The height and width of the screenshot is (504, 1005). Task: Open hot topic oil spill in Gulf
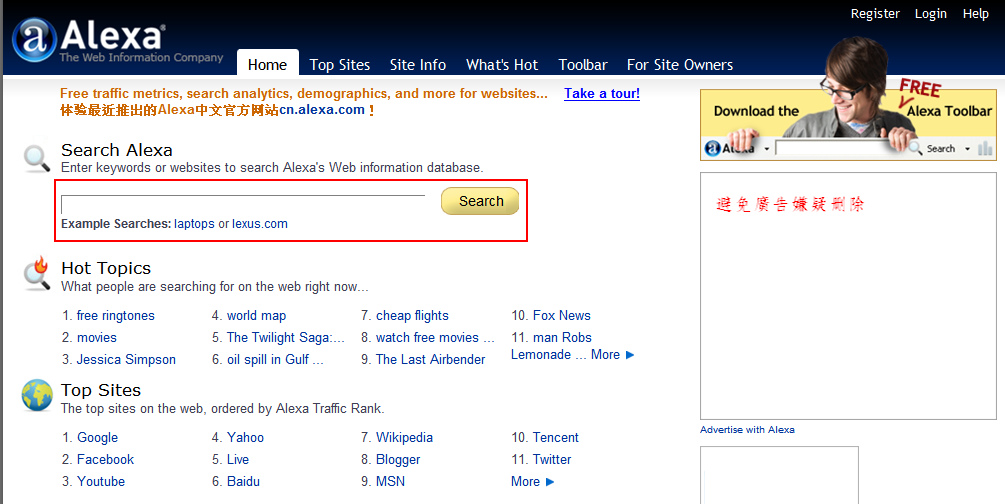tap(275, 359)
